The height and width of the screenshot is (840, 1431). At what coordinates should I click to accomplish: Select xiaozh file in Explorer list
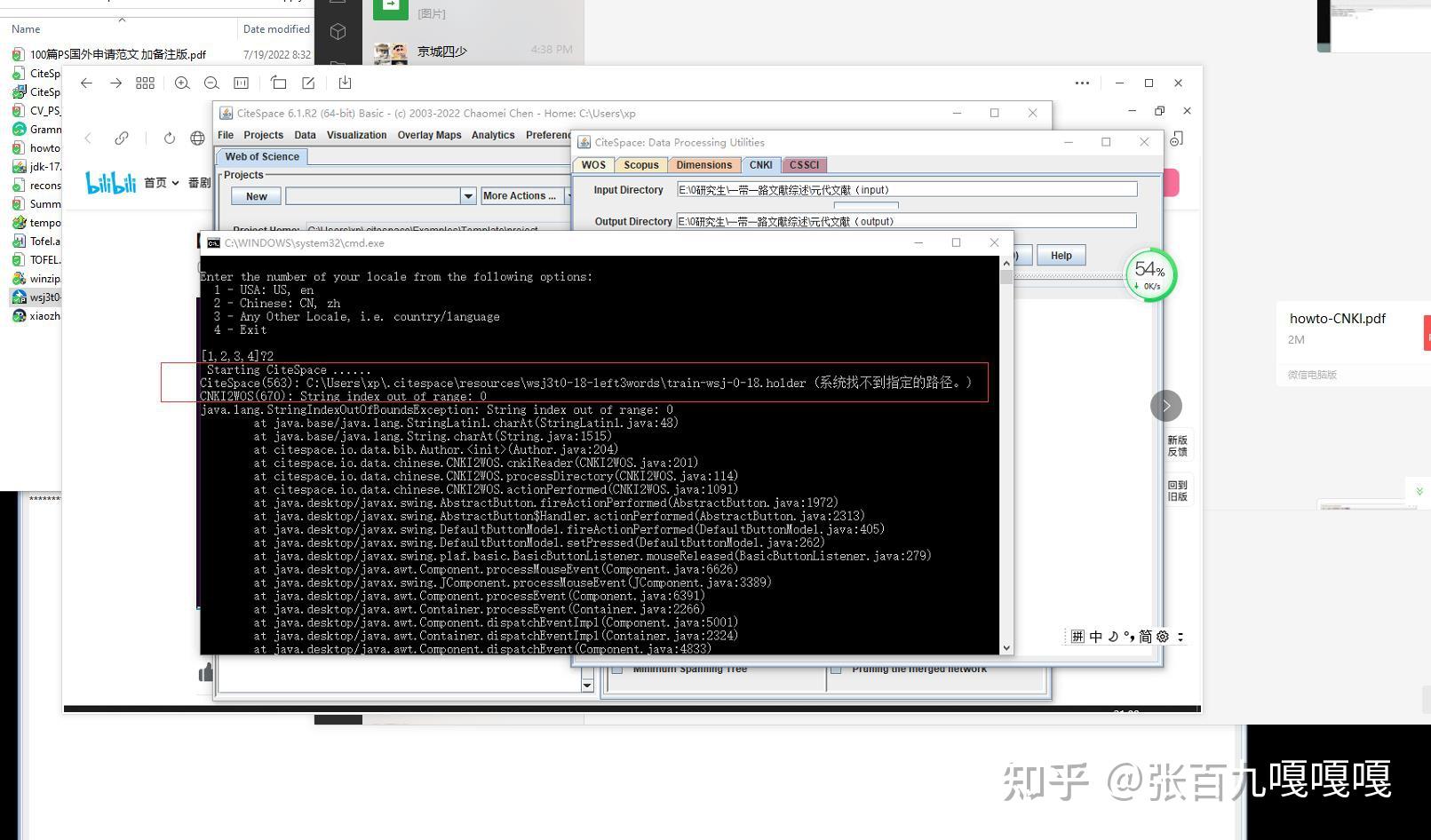click(x=36, y=316)
